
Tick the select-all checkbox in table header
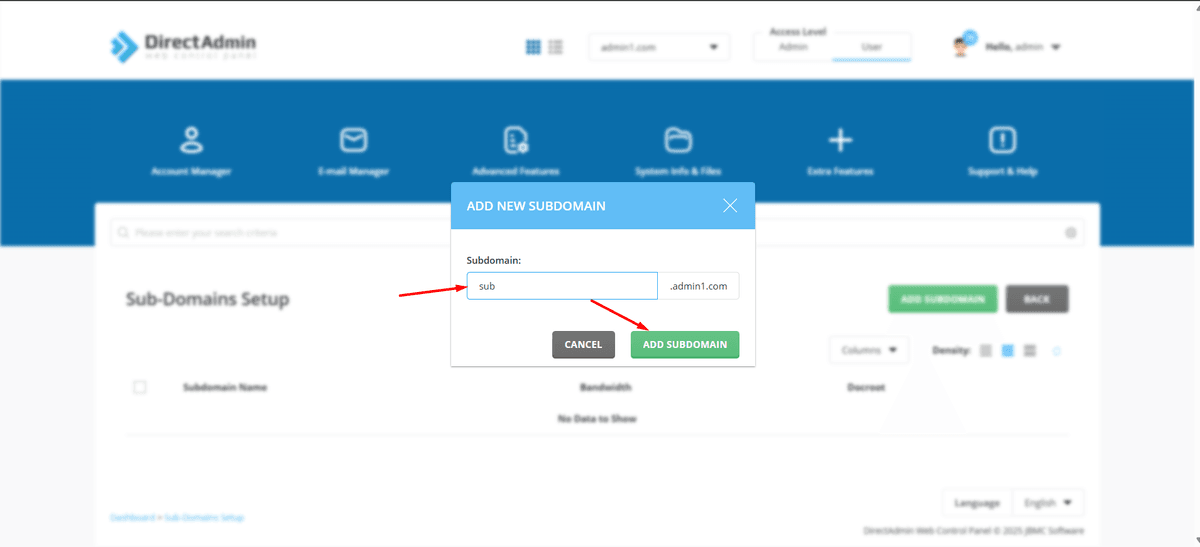[140, 387]
